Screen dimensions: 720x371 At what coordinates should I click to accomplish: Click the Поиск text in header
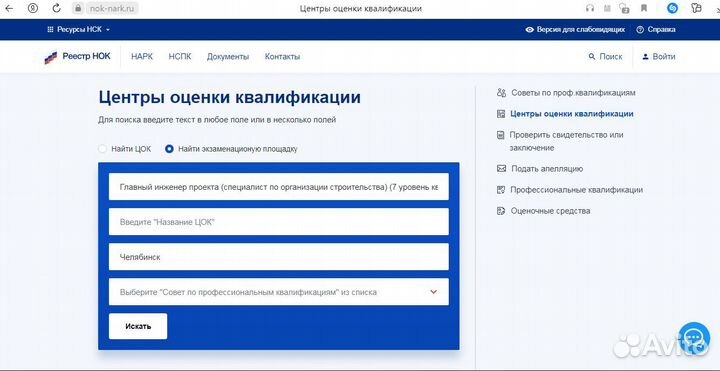(x=611, y=57)
